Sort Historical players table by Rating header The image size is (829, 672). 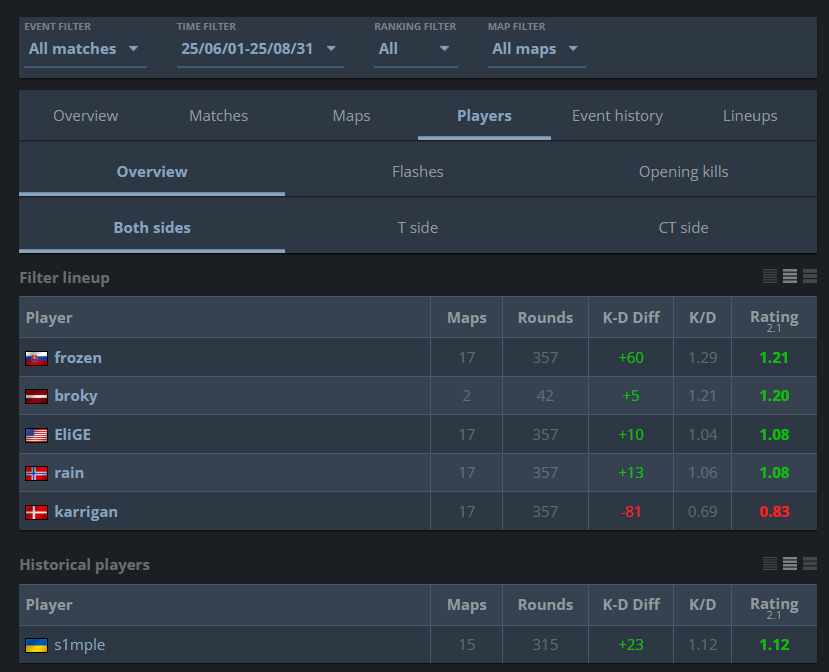click(774, 606)
